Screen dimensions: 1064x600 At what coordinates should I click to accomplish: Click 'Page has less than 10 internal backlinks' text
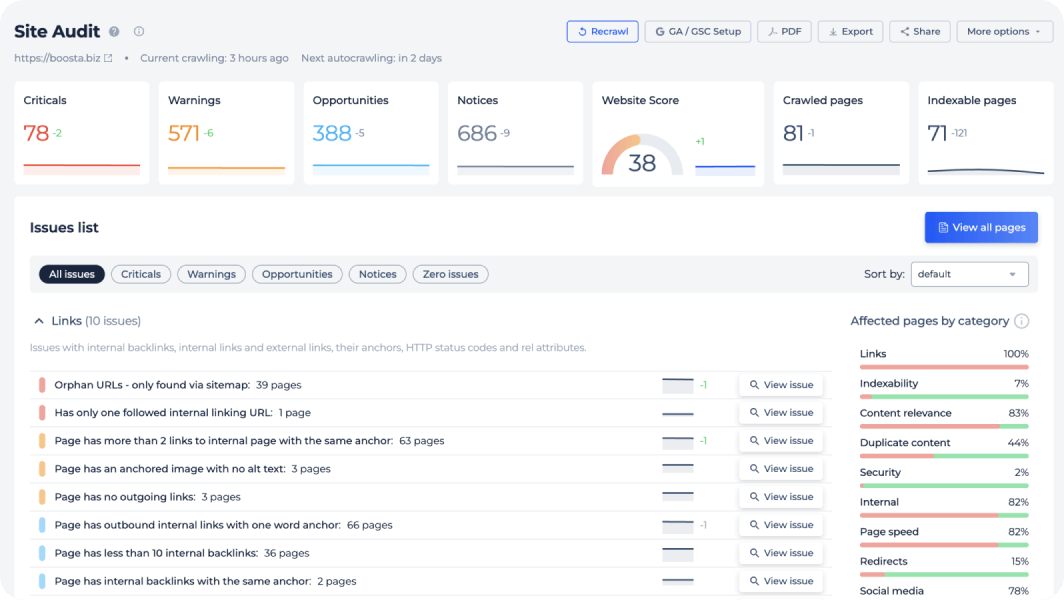[x=156, y=553]
